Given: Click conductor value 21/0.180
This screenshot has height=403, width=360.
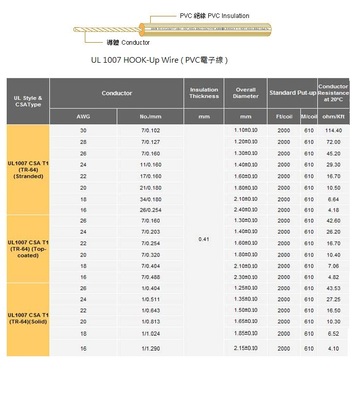Looking at the screenshot, I should tap(151, 188).
